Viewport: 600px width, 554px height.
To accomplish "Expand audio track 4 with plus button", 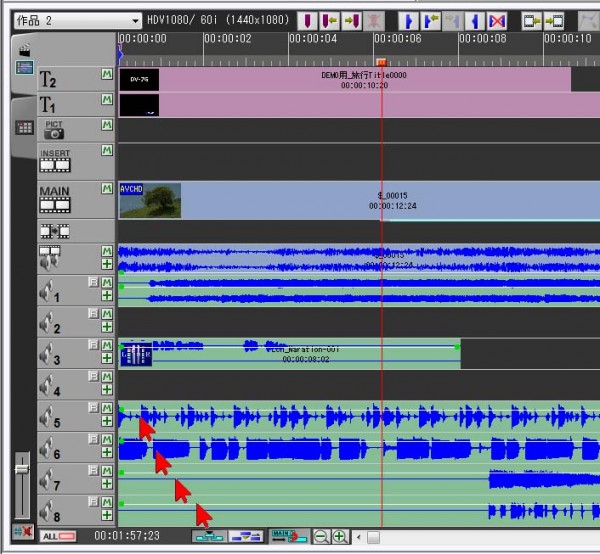I will tap(107, 389).
